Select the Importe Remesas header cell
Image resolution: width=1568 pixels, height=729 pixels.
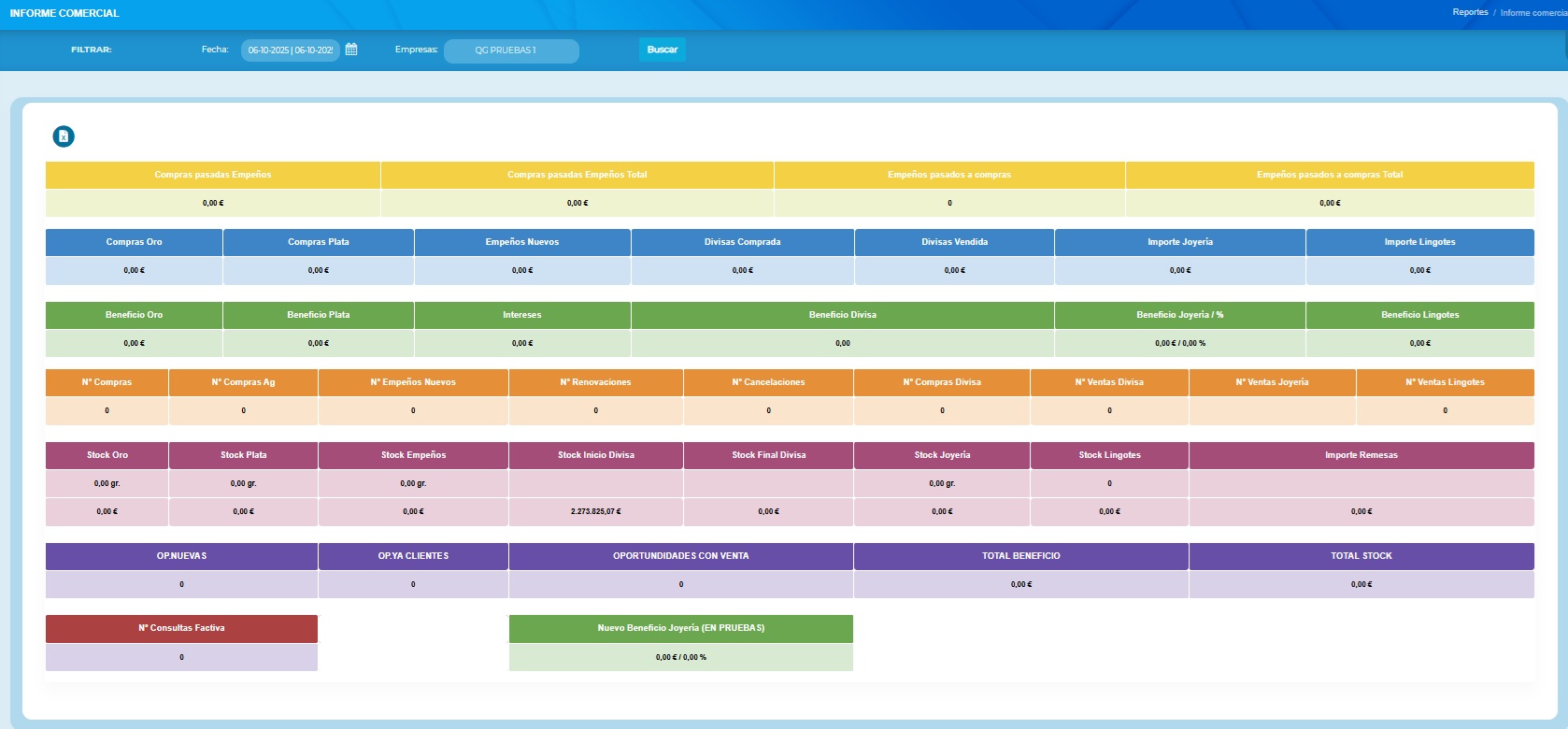click(x=1361, y=455)
